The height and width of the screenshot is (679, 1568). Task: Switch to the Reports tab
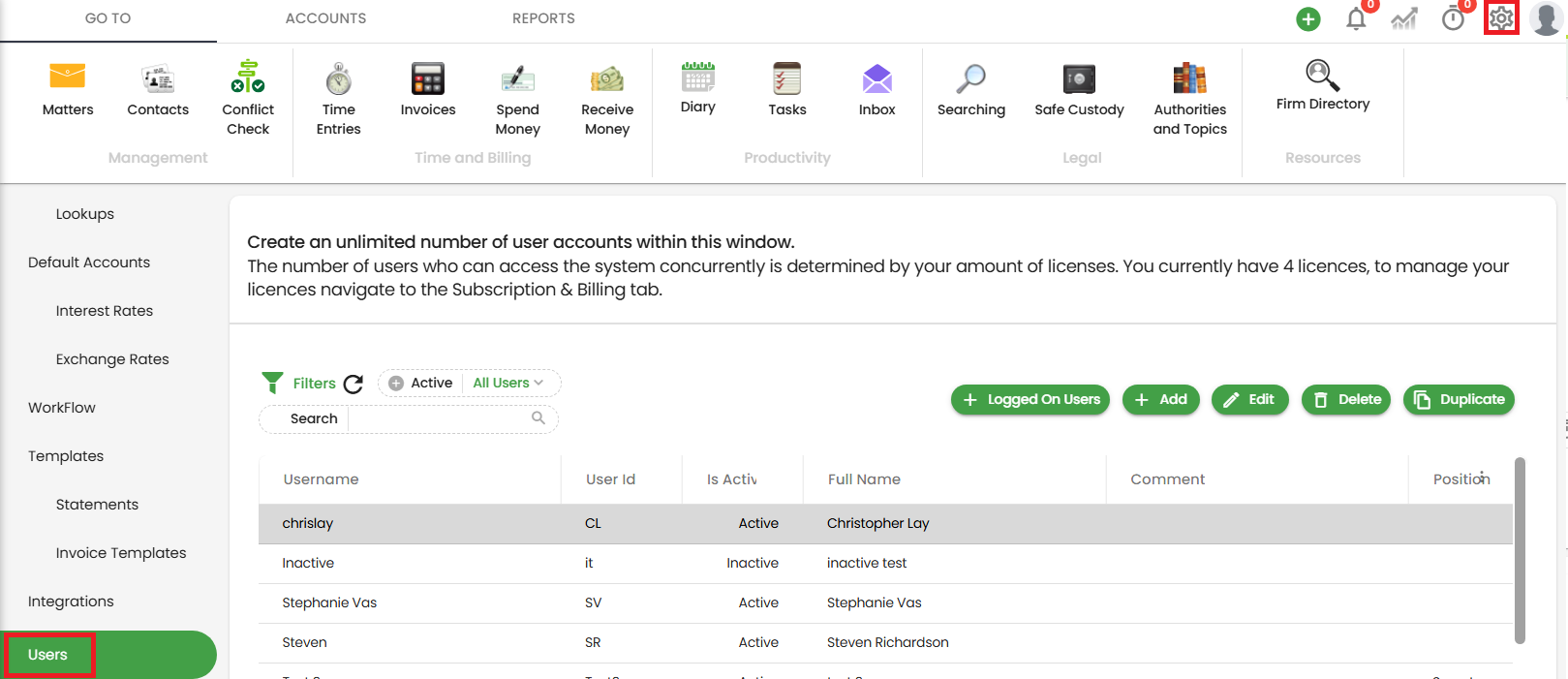click(543, 18)
